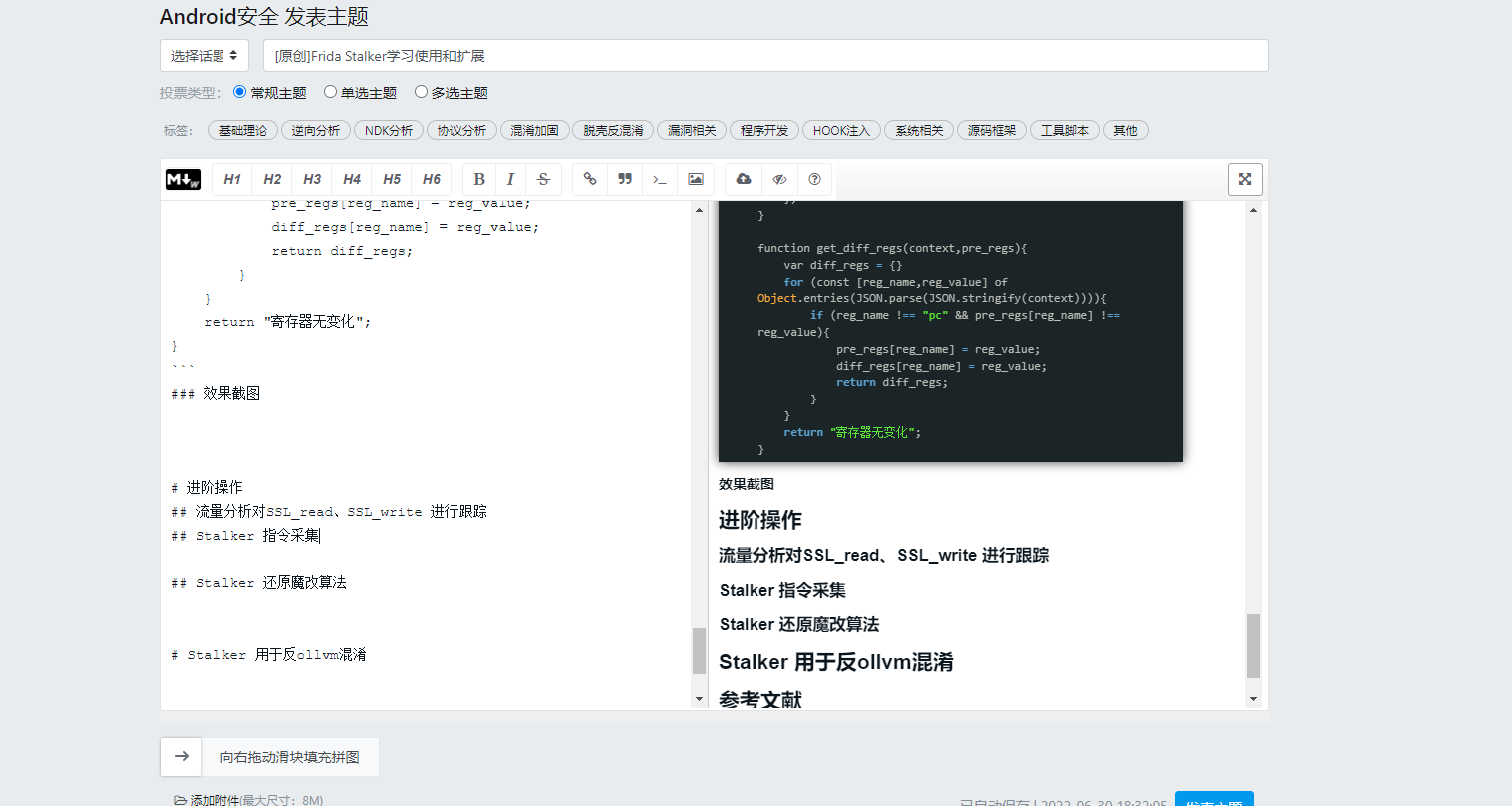
Task: Select the 单选主题 radio button
Action: tap(330, 92)
